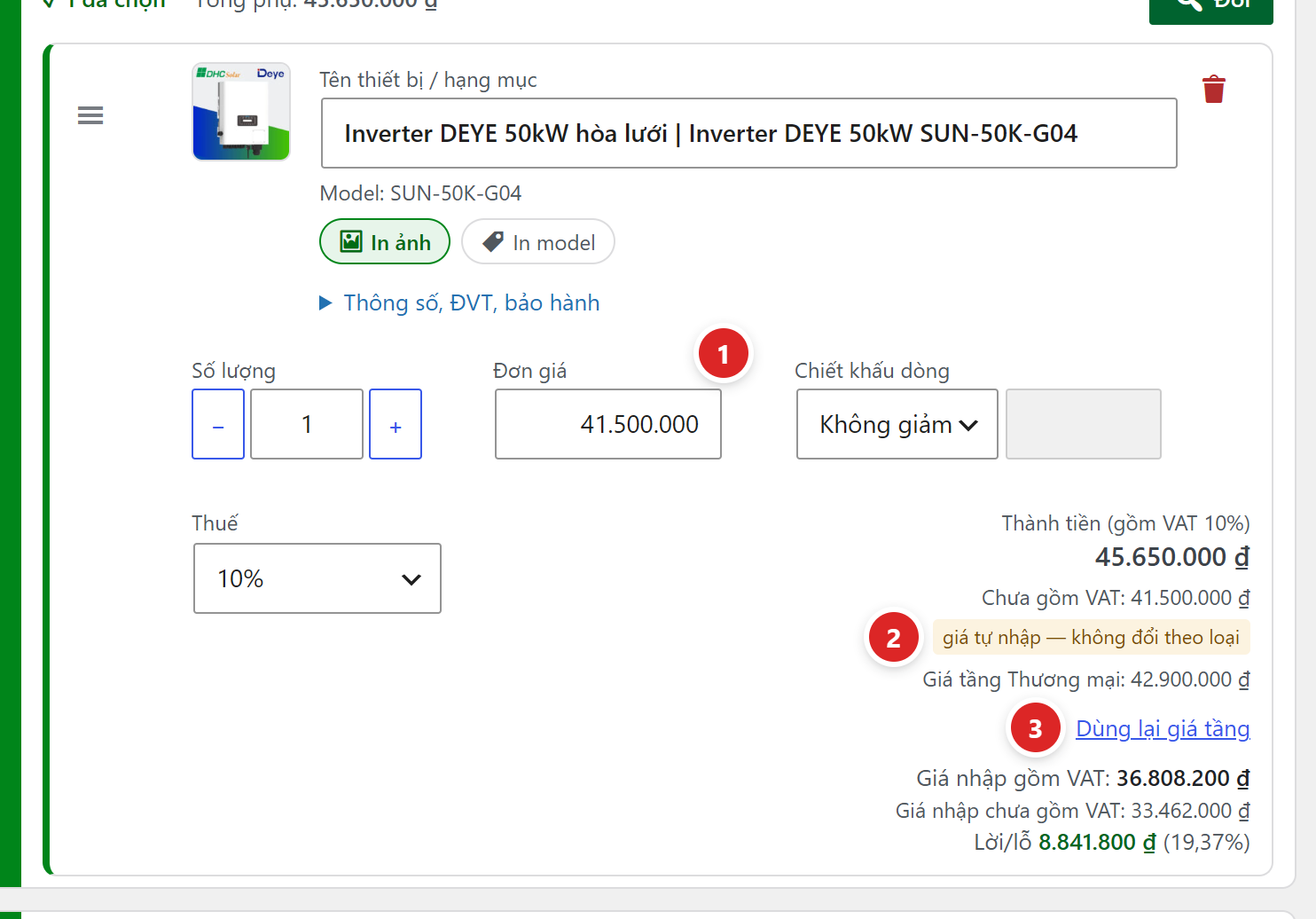Click 'Giá tầng Thương mại: 42.900.000 đ' text
Screen dimensions: 1316x919
point(1086,679)
